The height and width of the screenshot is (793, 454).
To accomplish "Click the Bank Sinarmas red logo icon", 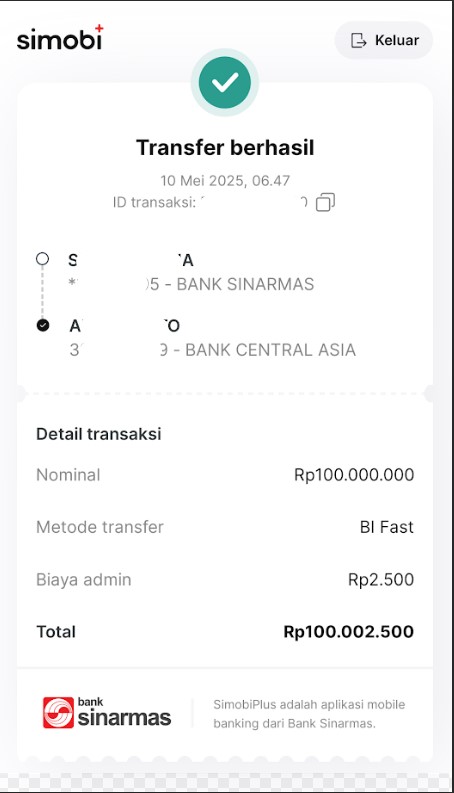I will 58,713.
